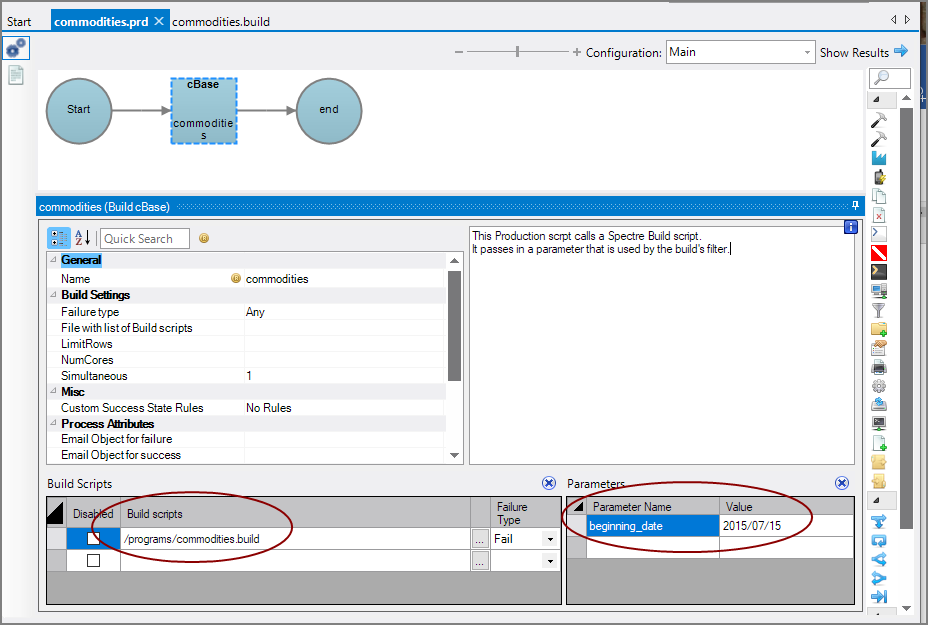Click the funnel filter icon in the toolbox
Image resolution: width=928 pixels, height=625 pixels.
[x=879, y=310]
